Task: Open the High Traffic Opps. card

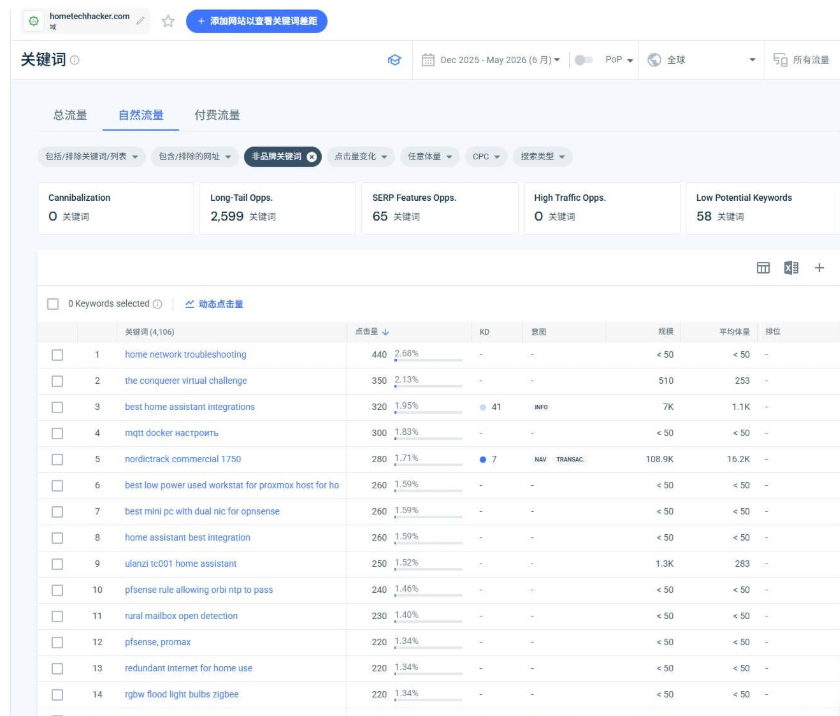Action: [x=602, y=208]
